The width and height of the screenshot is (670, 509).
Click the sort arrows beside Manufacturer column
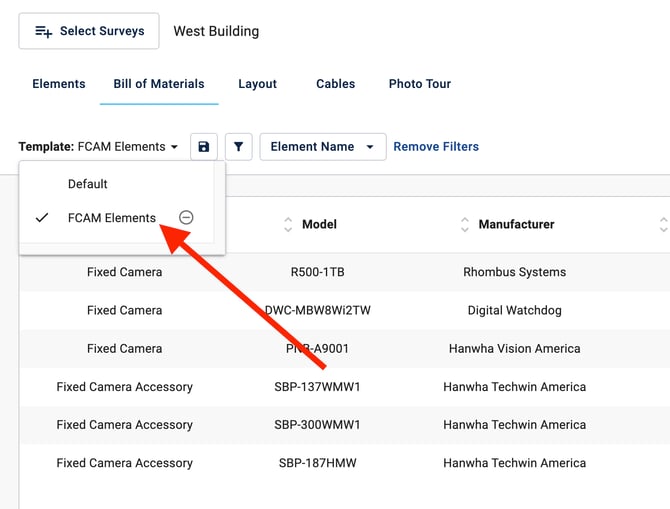coord(464,225)
